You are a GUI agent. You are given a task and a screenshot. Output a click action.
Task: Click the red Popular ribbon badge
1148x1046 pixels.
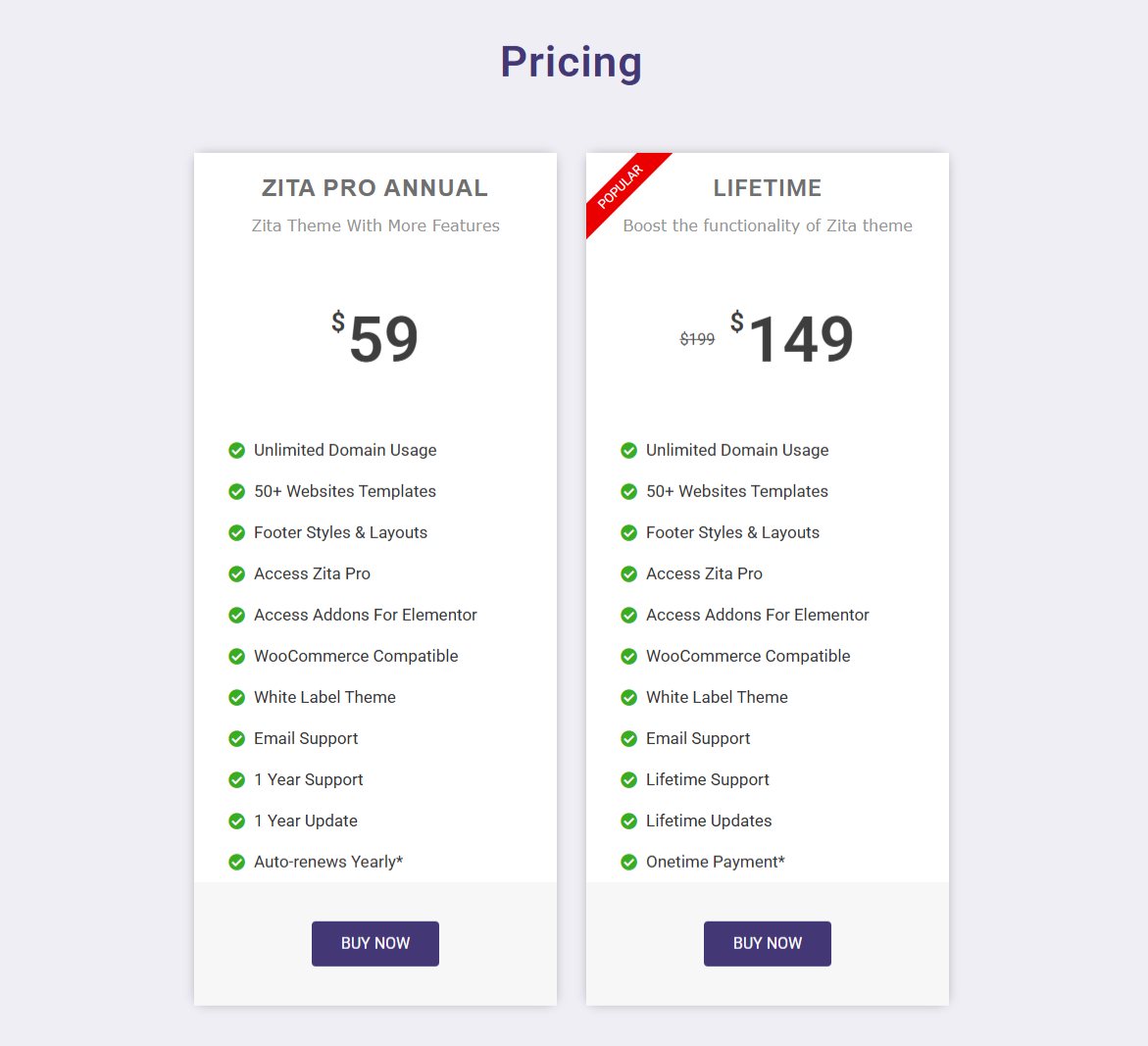pos(622,188)
